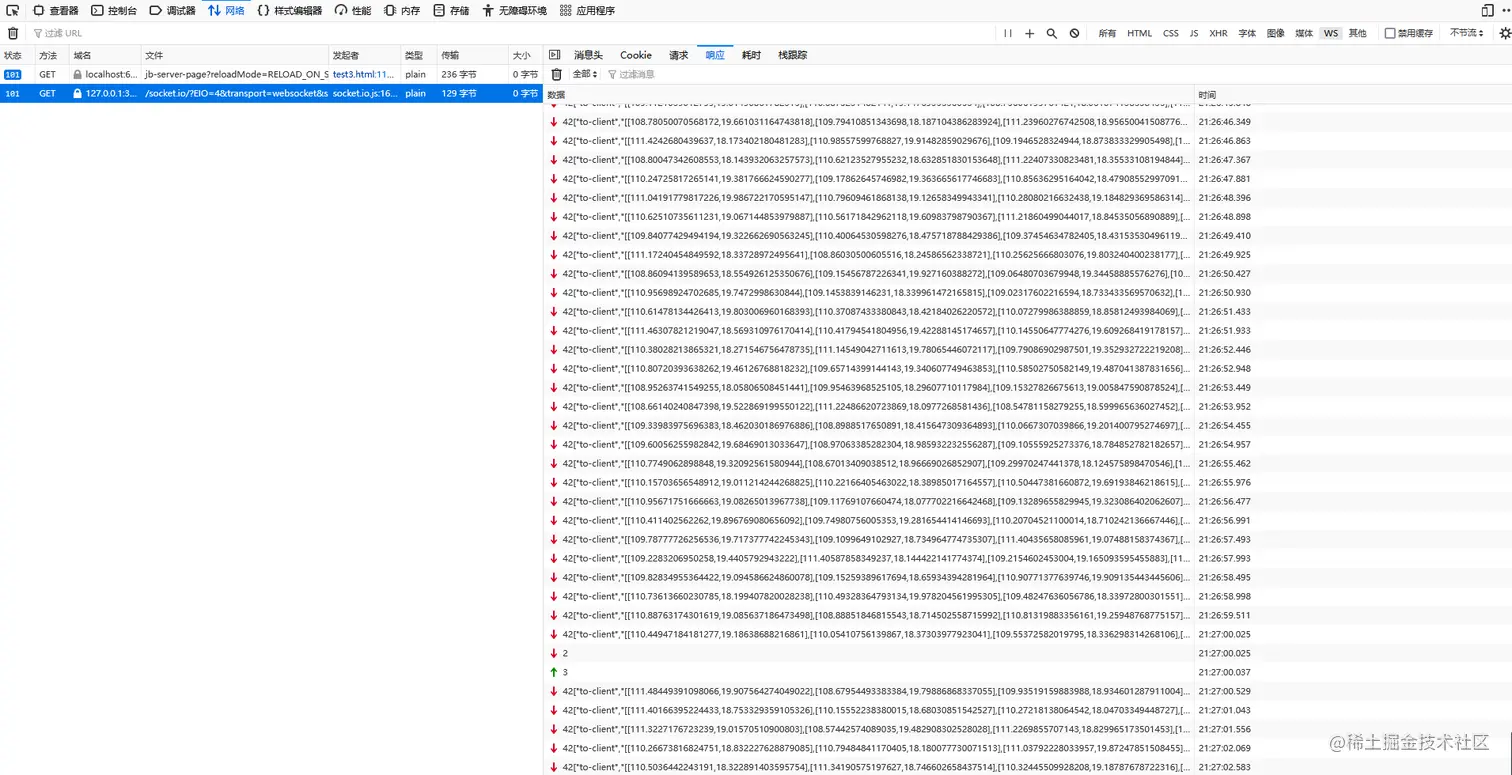1512x775 pixels.
Task: Open the 样式编辑器 style editor panel
Action: coord(289,10)
